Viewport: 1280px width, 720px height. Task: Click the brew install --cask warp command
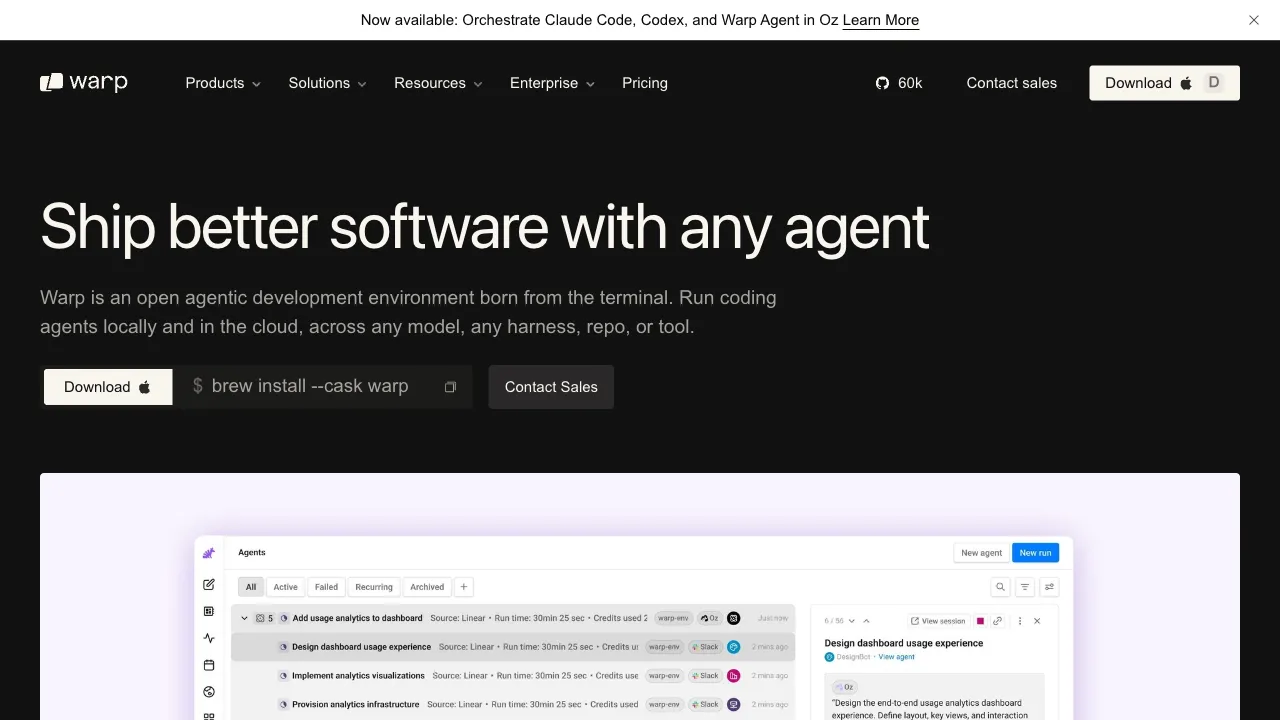[310, 386]
